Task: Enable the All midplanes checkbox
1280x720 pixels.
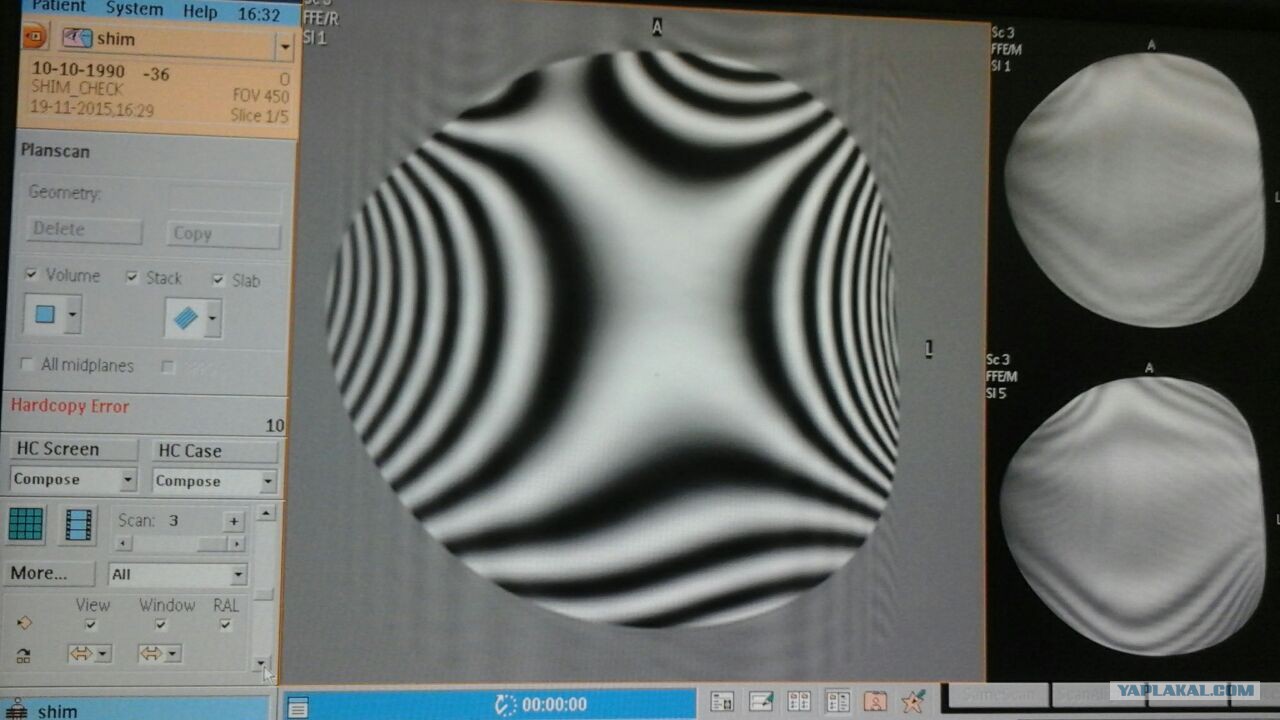Action: point(27,364)
